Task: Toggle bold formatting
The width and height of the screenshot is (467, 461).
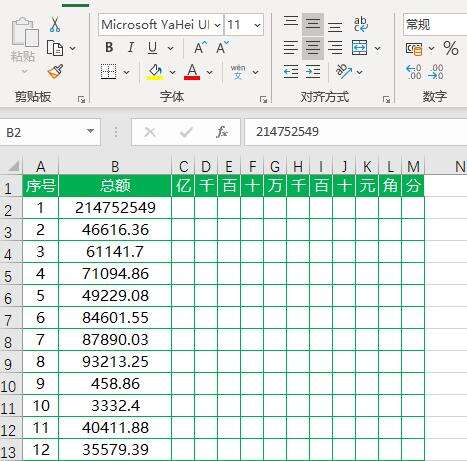Action: pos(109,48)
